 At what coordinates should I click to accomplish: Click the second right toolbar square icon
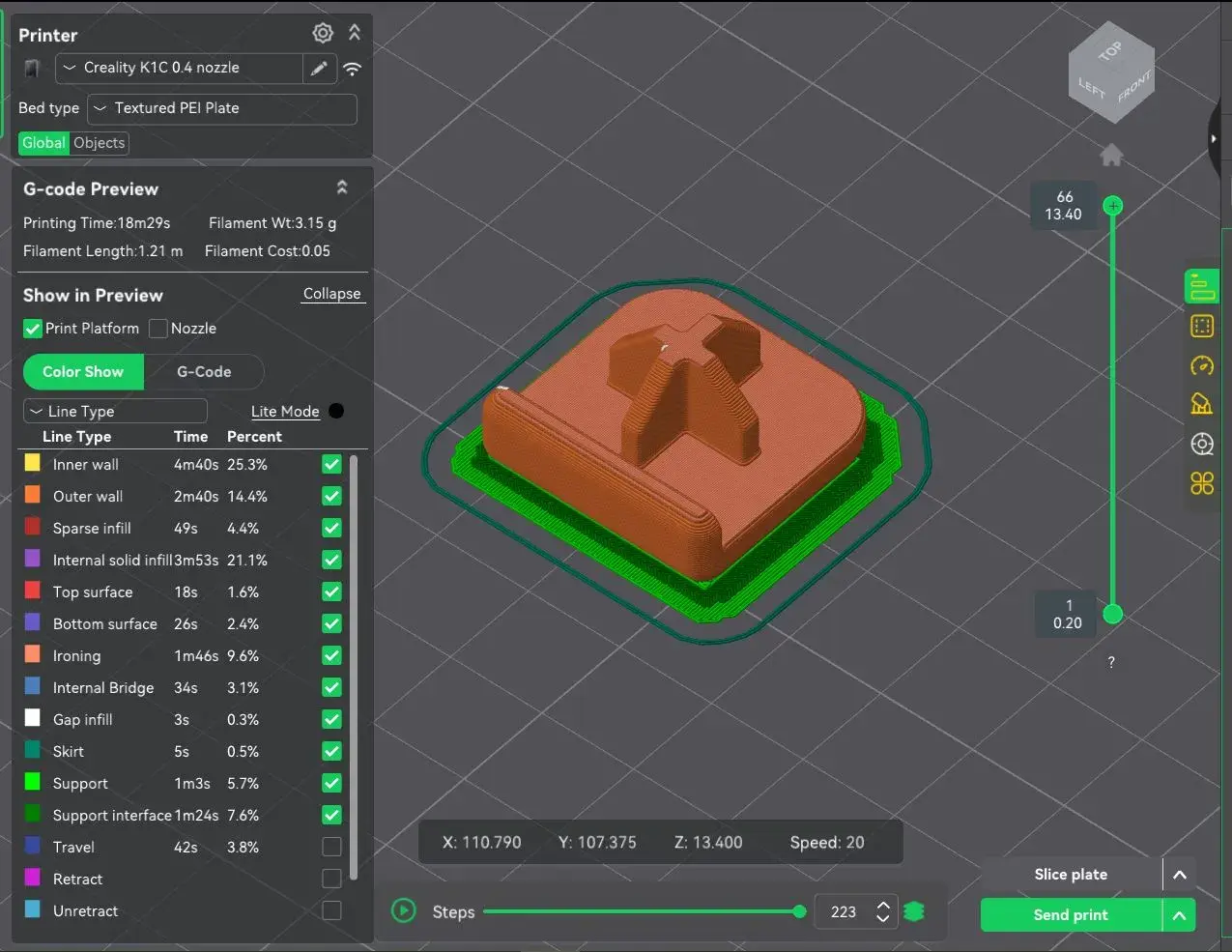coord(1202,327)
